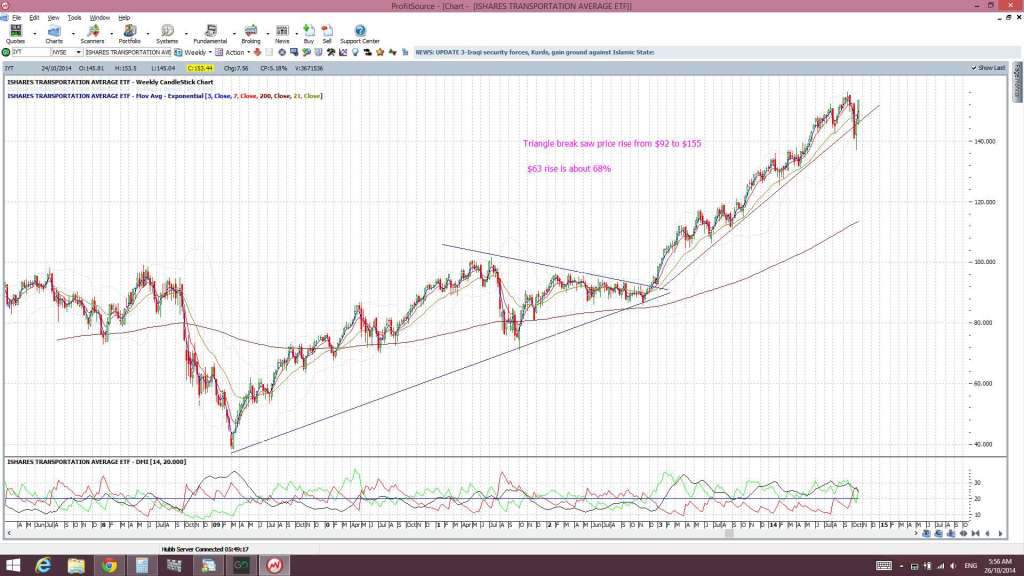
Task: Click the Mov Avg - Exponential indicator label
Action: pos(165,96)
